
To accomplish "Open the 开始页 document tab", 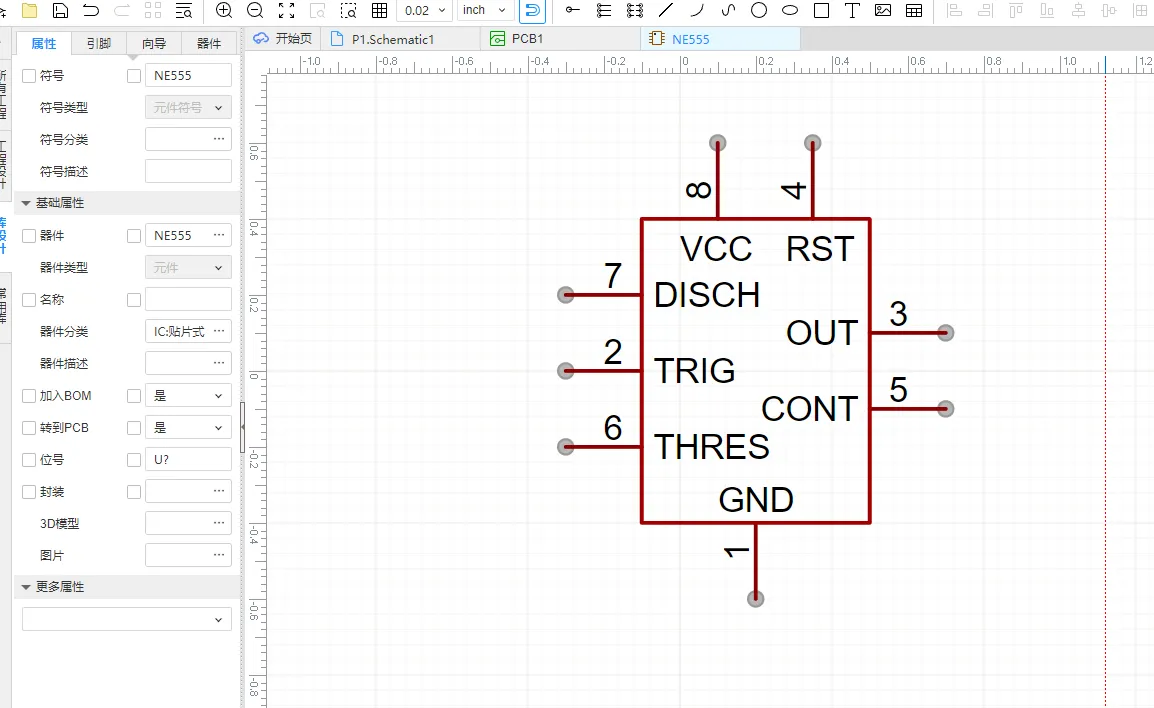I will point(283,39).
